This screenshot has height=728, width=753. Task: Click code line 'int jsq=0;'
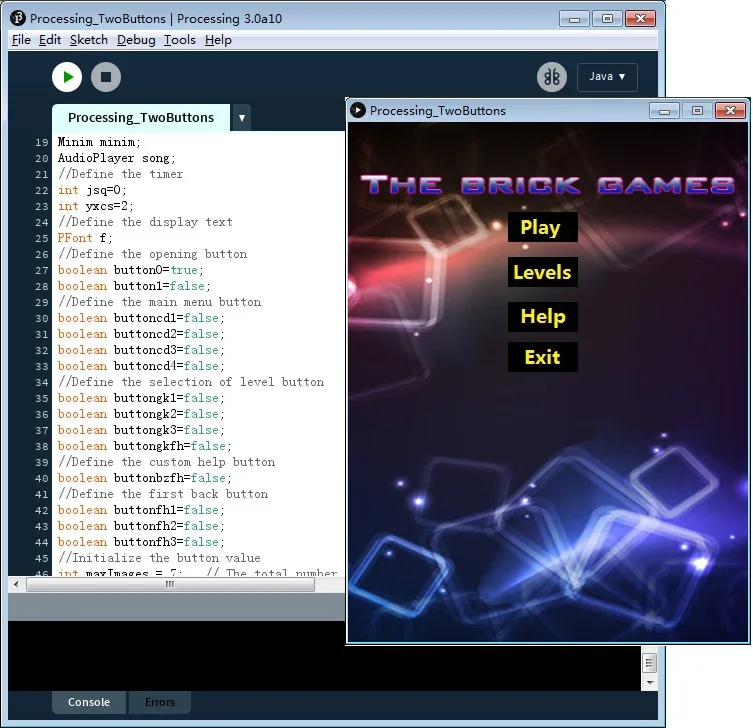[92, 190]
